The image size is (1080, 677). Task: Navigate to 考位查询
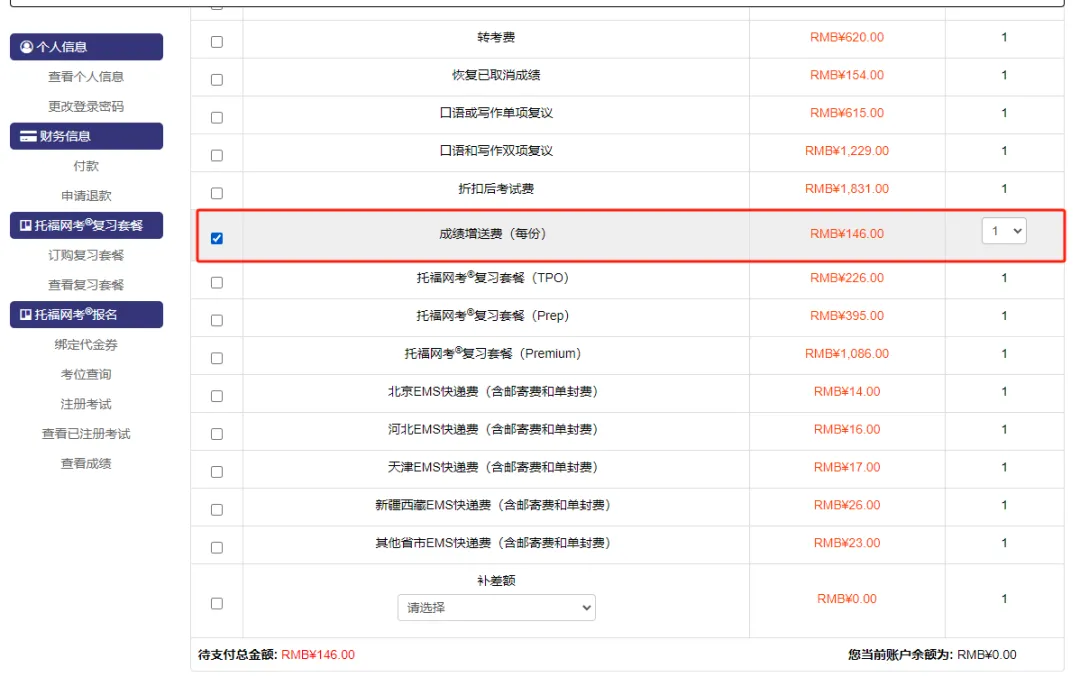coord(86,374)
